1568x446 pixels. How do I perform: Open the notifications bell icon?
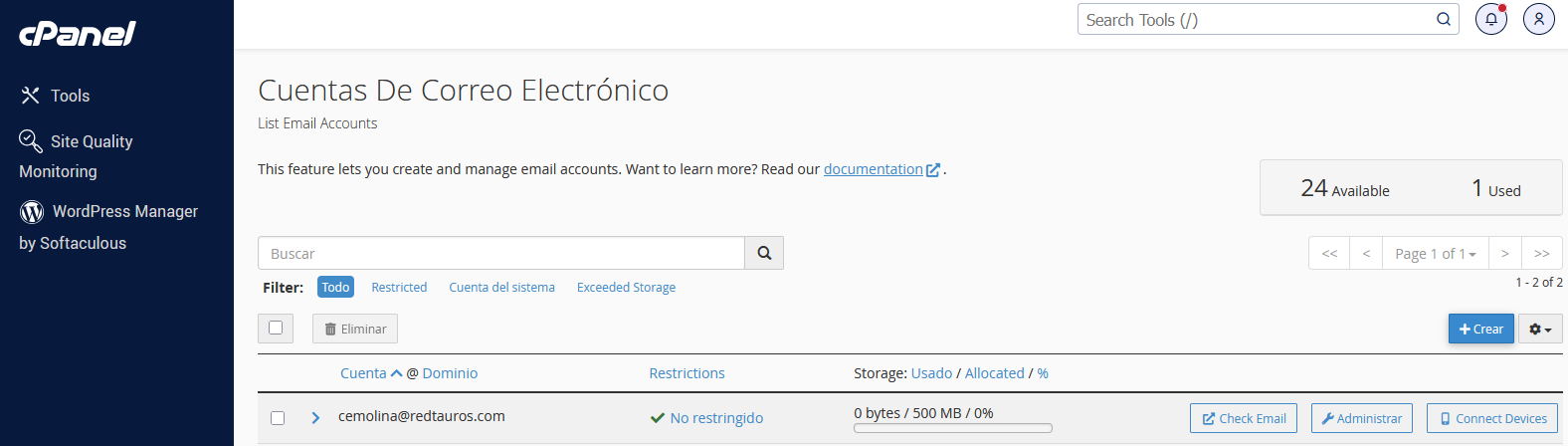1490,19
